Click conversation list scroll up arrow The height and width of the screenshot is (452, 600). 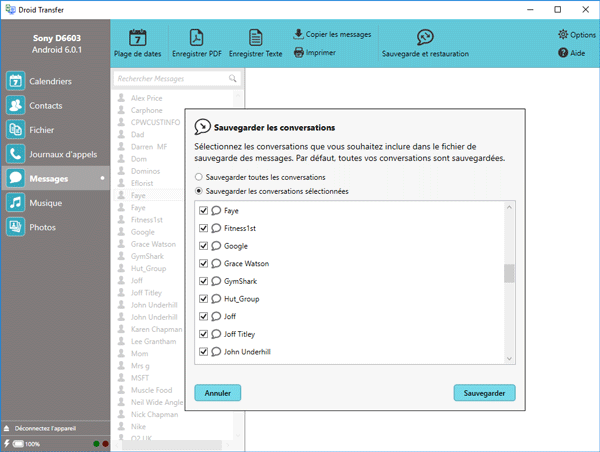[509, 207]
